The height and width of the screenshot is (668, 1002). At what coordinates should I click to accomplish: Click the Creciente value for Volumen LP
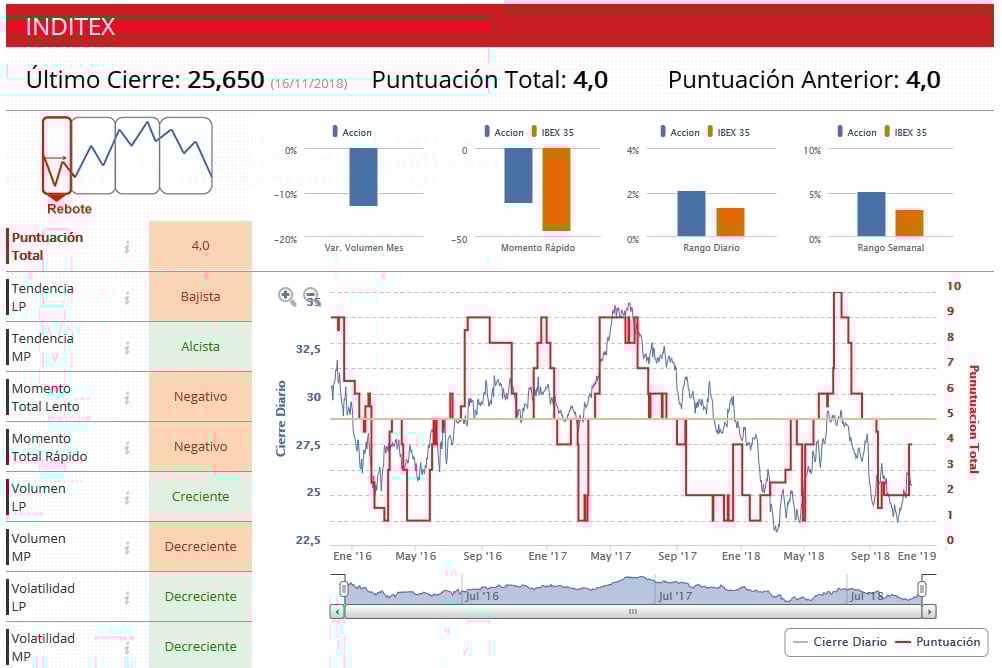click(201, 497)
